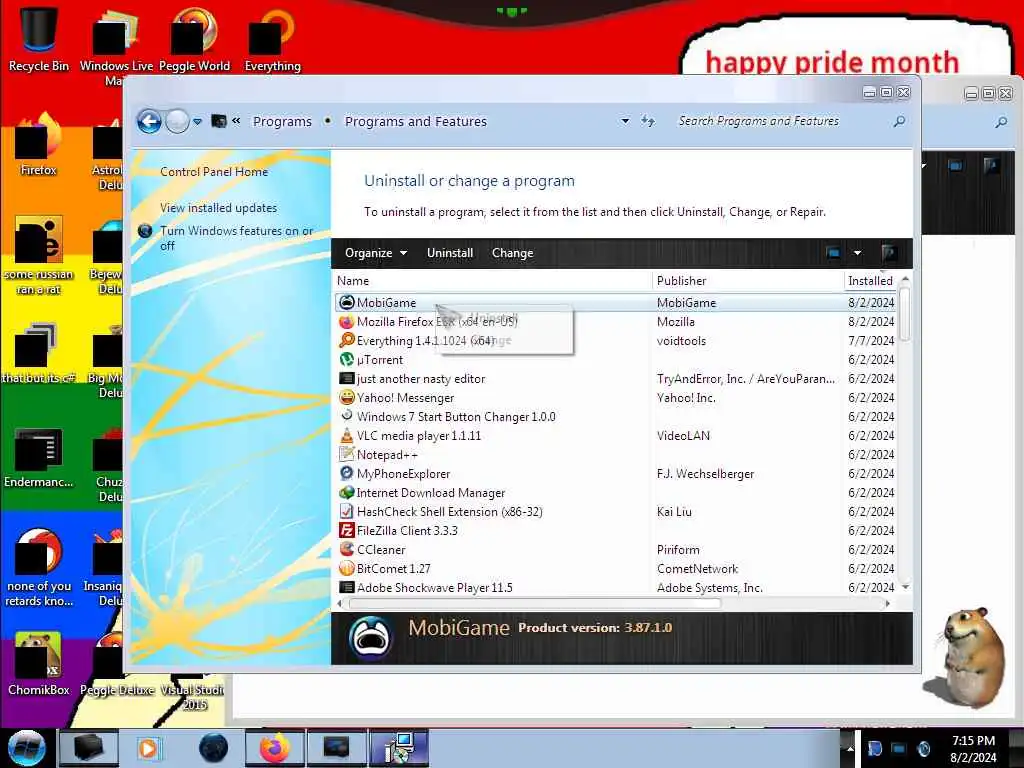Screen dimensions: 1024x768
Task: Show hidden tray icons arrow
Action: [850, 748]
